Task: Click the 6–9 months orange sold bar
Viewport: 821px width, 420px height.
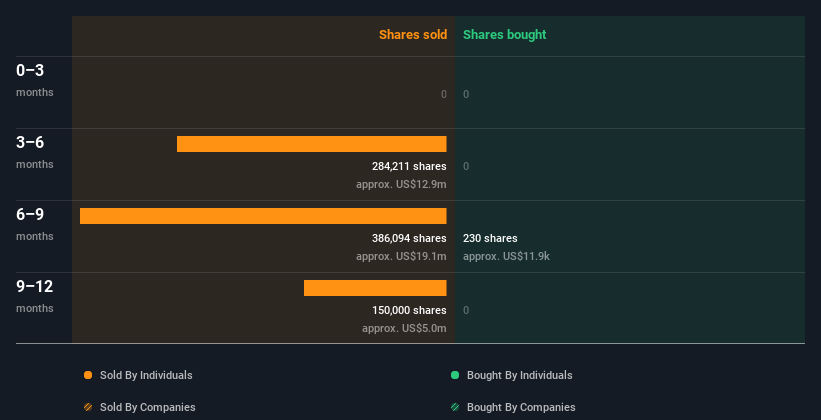Action: (x=263, y=216)
